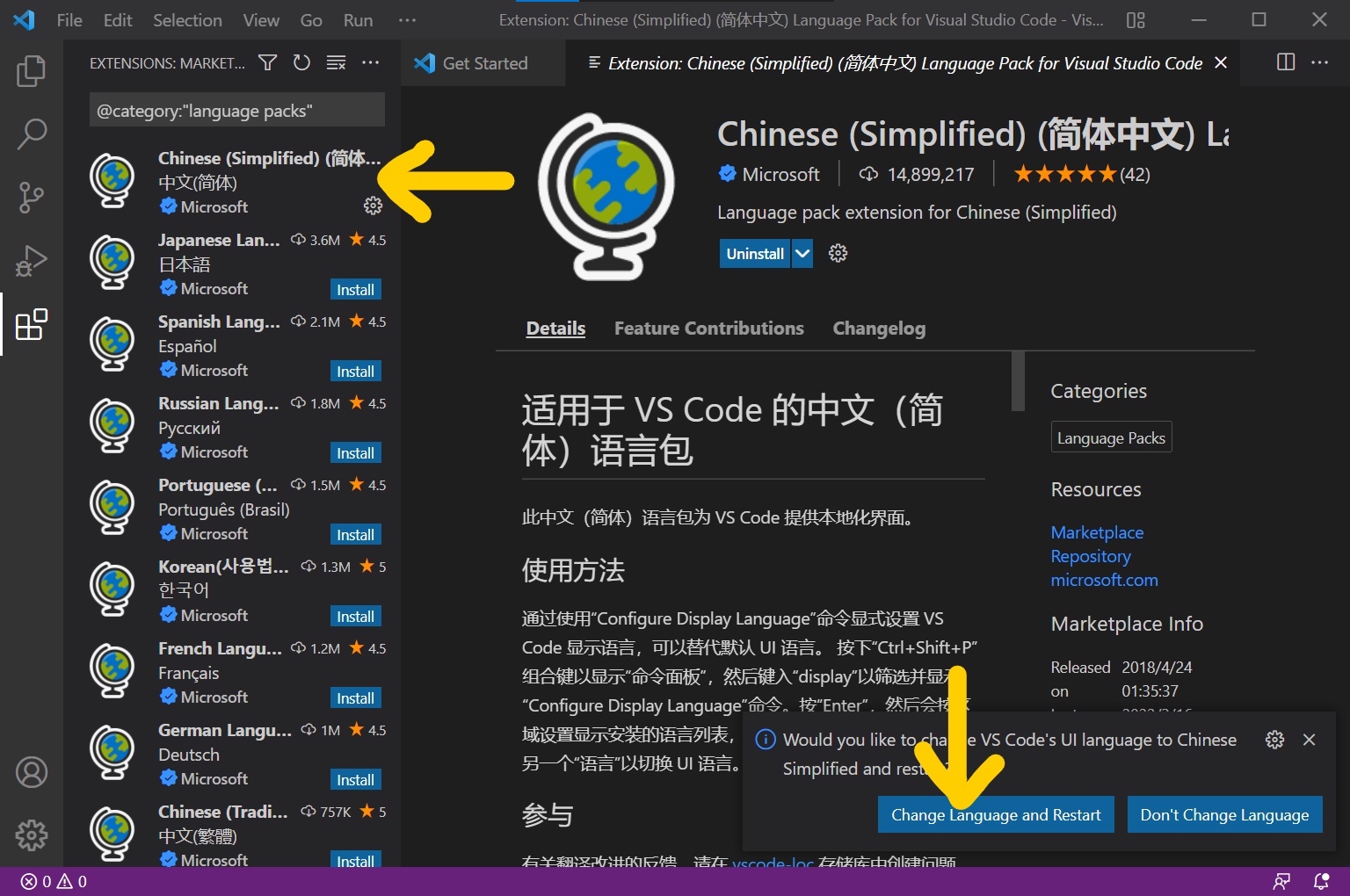This screenshot has height=896, width=1350.
Task: Click Change Language and Restart
Action: pos(995,814)
